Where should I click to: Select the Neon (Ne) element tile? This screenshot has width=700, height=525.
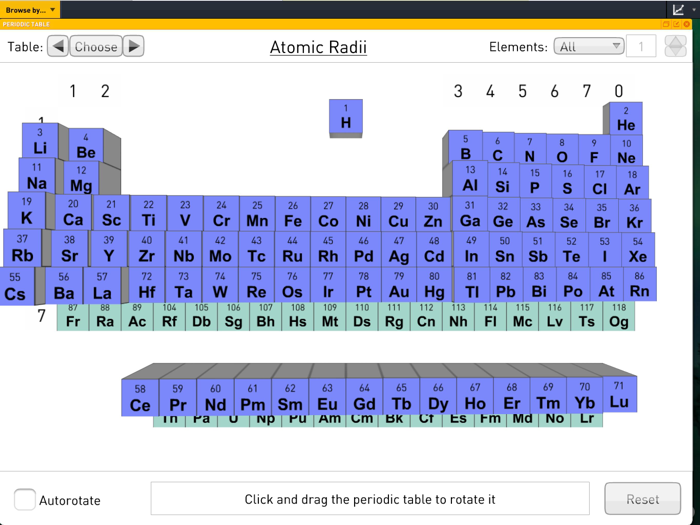[x=626, y=151]
